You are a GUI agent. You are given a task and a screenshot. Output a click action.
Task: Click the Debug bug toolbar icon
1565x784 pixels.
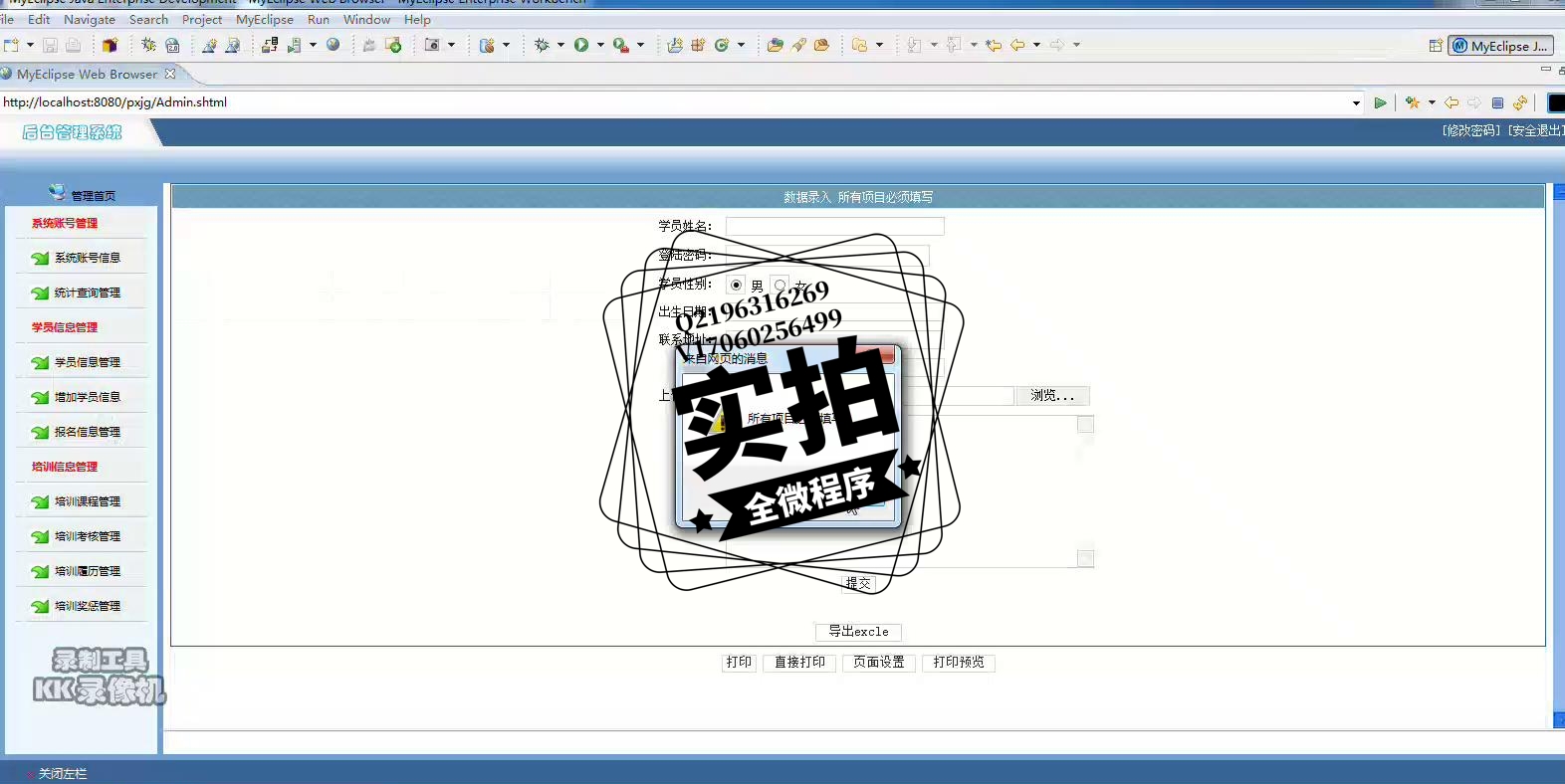(x=542, y=45)
